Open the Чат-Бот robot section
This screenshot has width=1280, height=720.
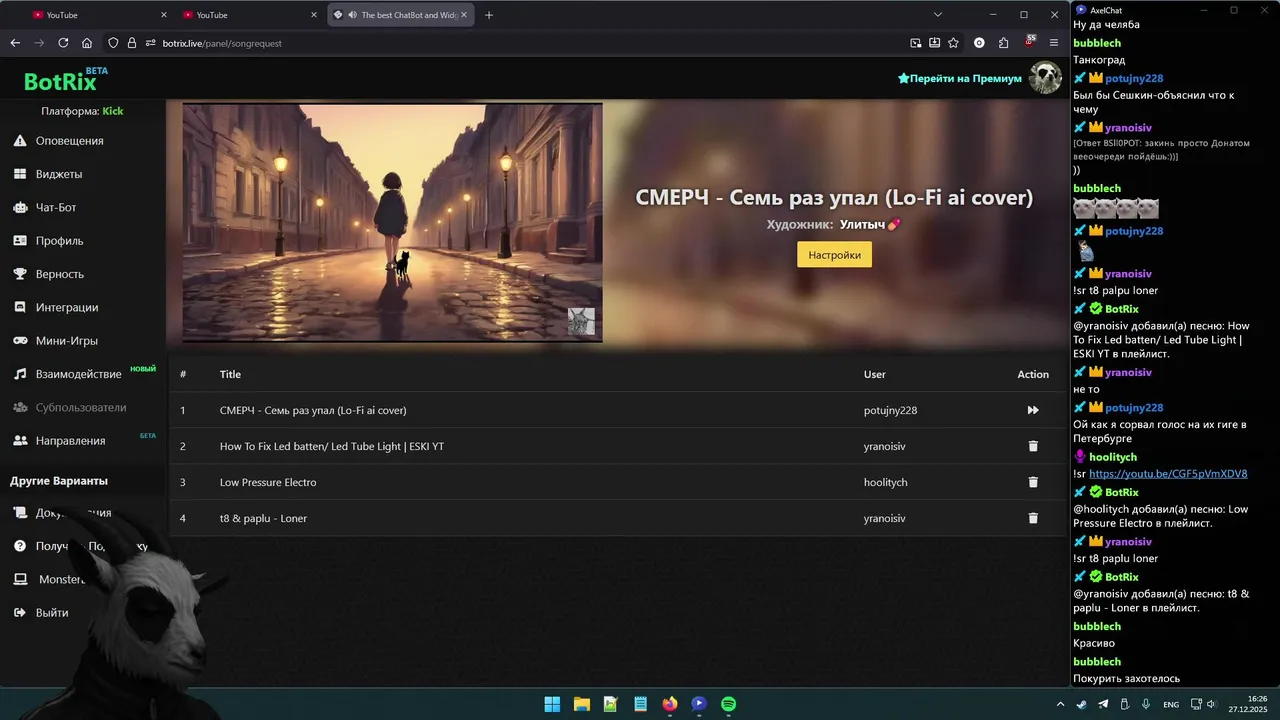click(x=44, y=207)
